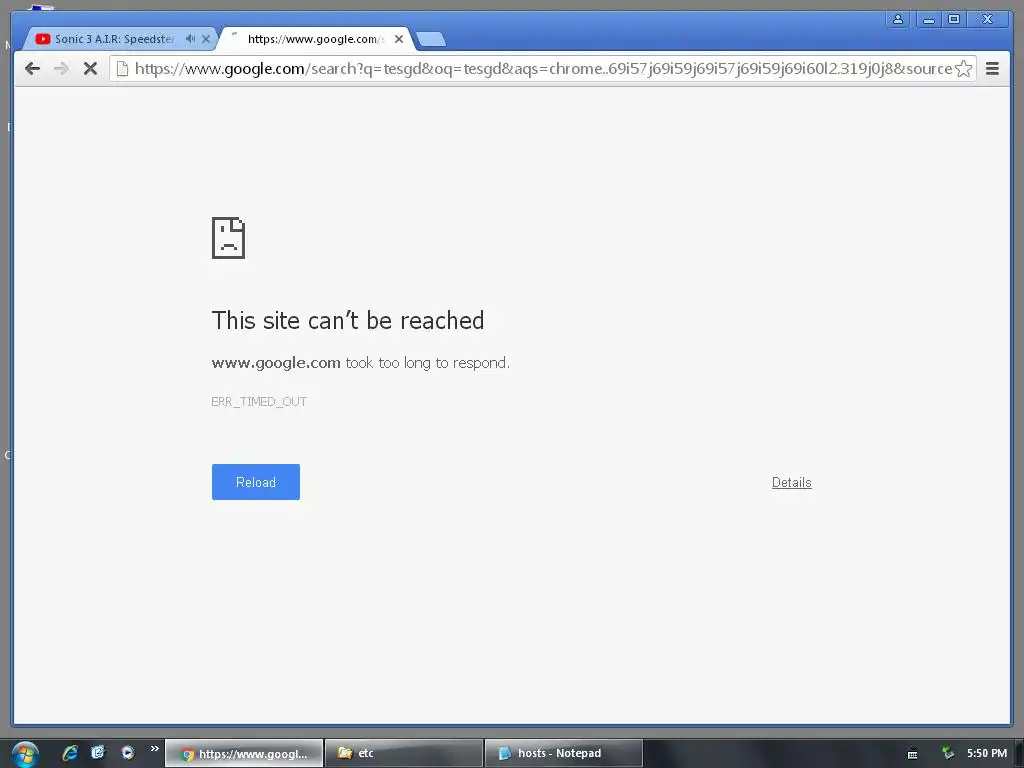The image size is (1024, 768).
Task: Click the address bar URL field
Action: [542, 69]
